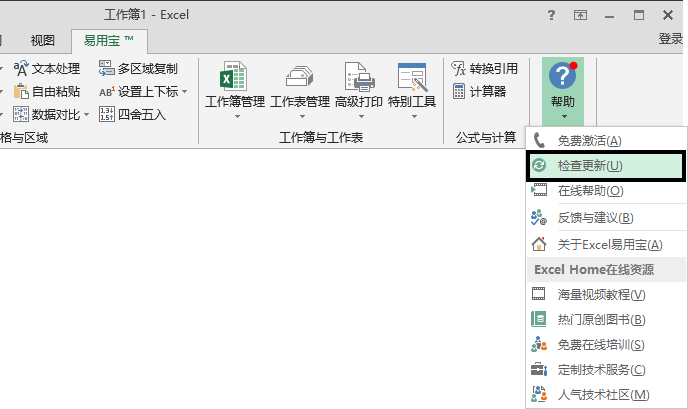Open 工作表管理 worksheet management

[300, 90]
